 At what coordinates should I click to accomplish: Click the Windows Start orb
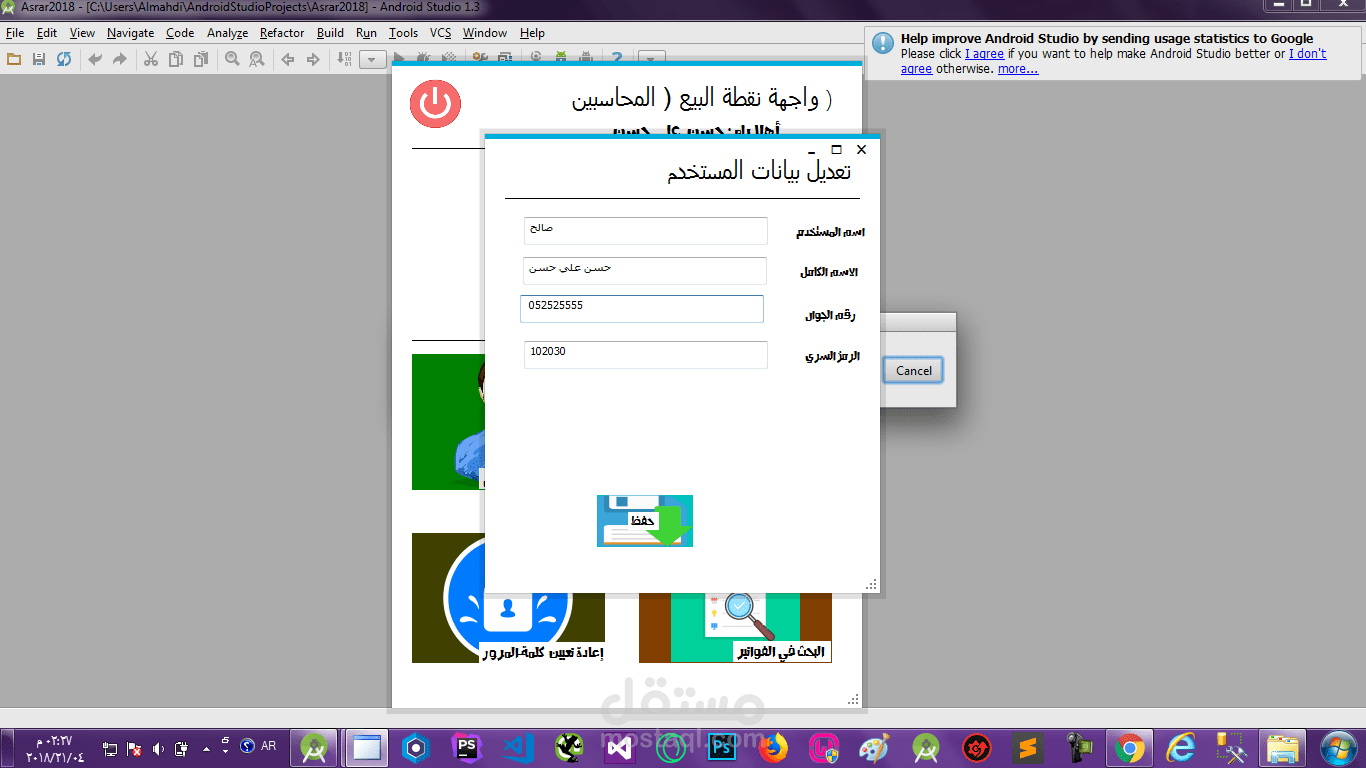click(x=1338, y=747)
